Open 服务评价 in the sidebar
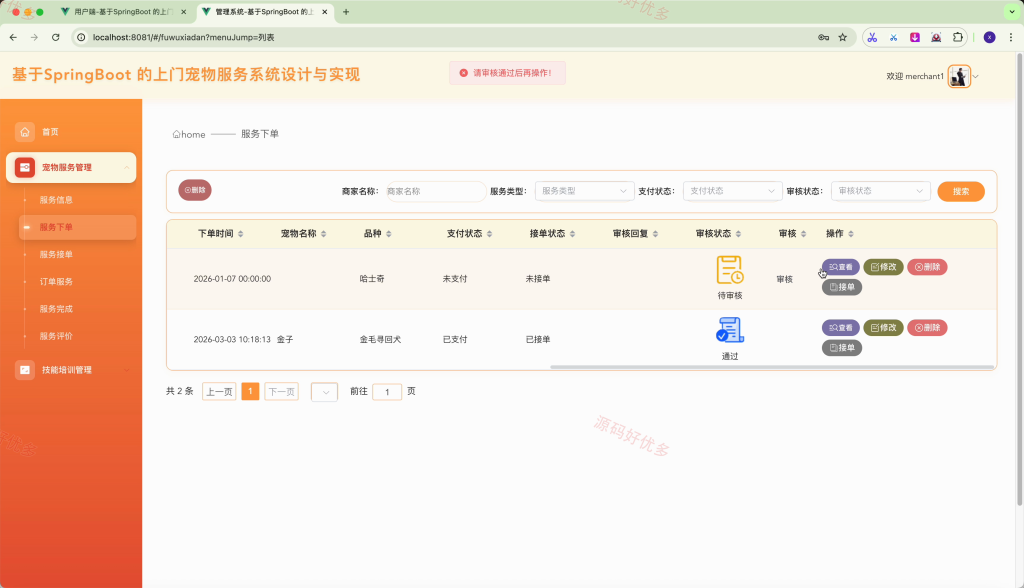 [56, 336]
